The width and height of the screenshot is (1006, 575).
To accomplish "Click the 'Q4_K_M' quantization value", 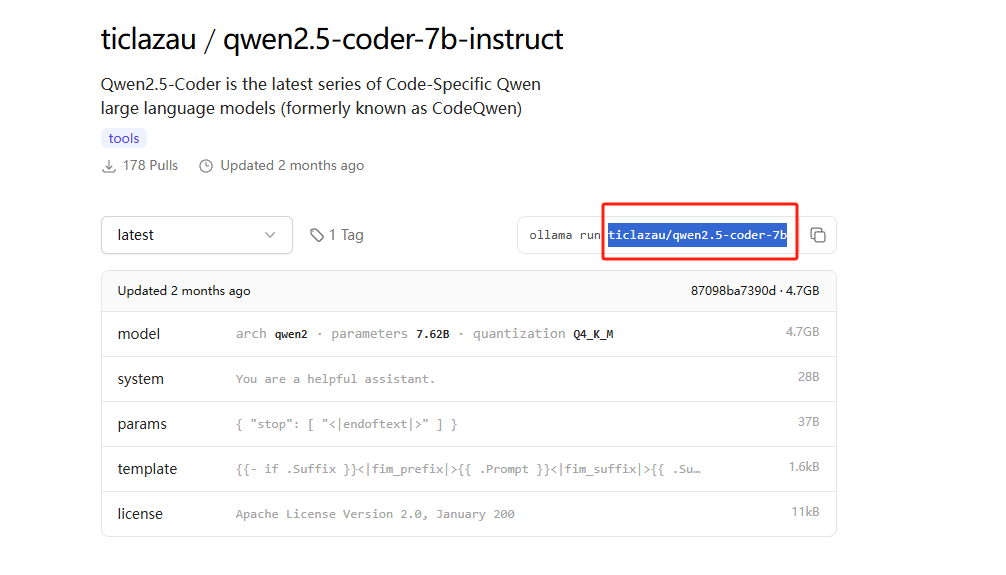I will coord(593,334).
